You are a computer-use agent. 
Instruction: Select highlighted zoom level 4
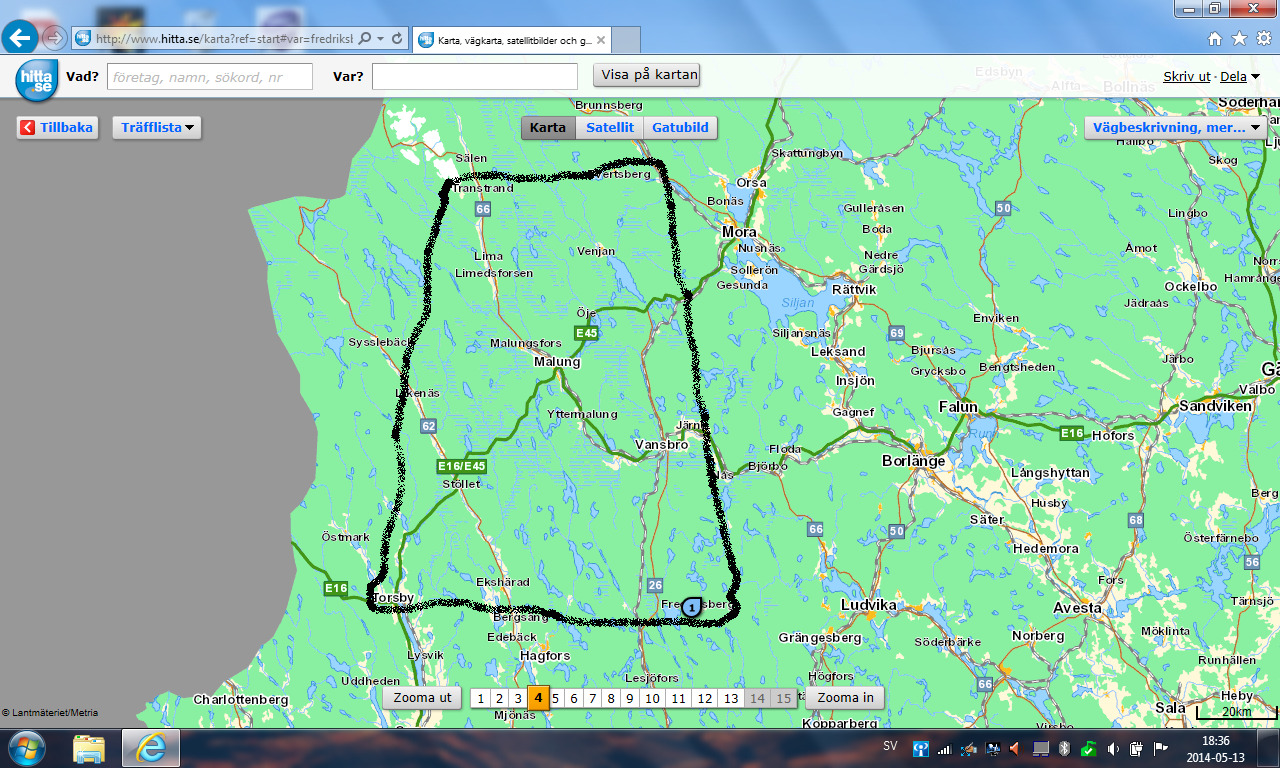(538, 698)
